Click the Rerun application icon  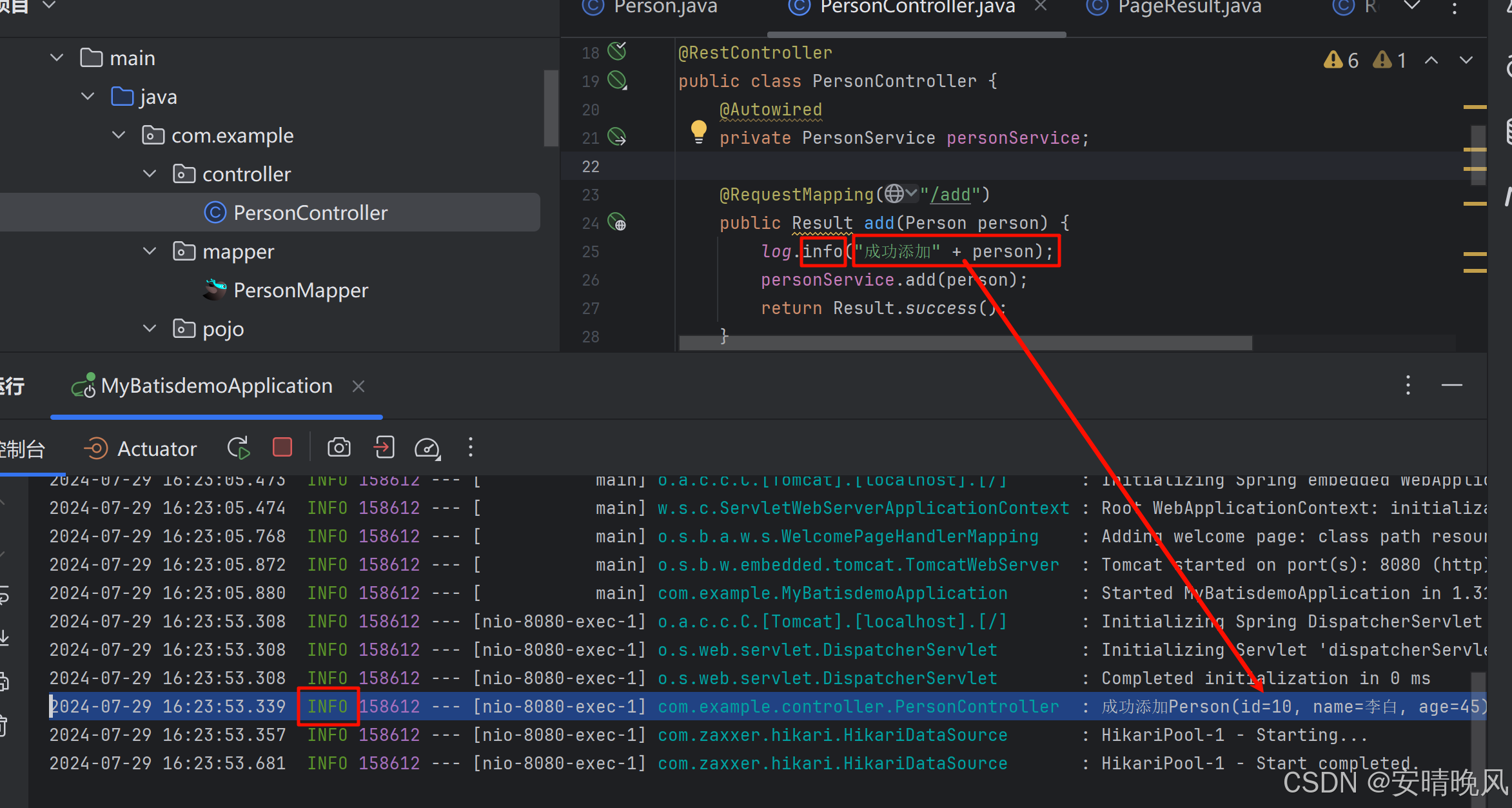pyautogui.click(x=238, y=448)
